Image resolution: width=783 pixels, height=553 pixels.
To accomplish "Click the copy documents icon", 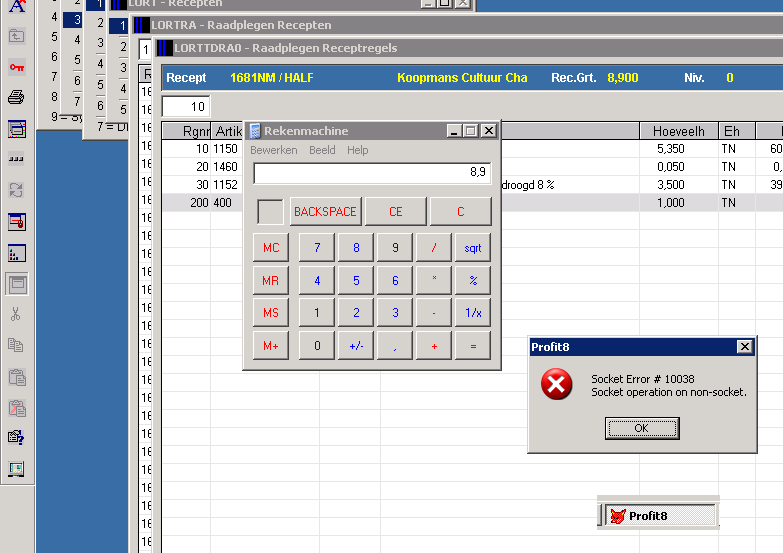I will coord(16,345).
